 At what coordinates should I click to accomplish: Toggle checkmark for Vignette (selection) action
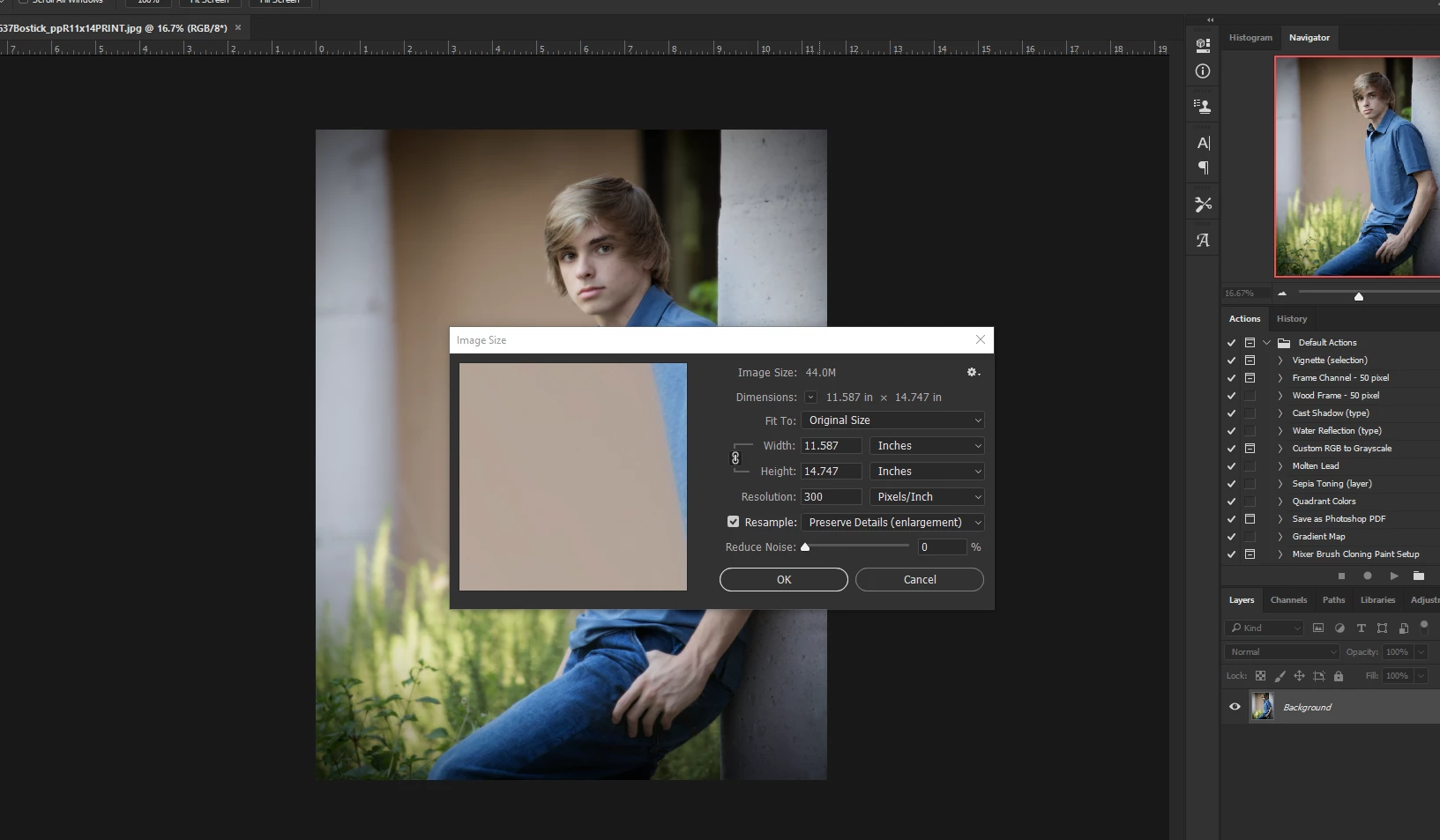1231,360
